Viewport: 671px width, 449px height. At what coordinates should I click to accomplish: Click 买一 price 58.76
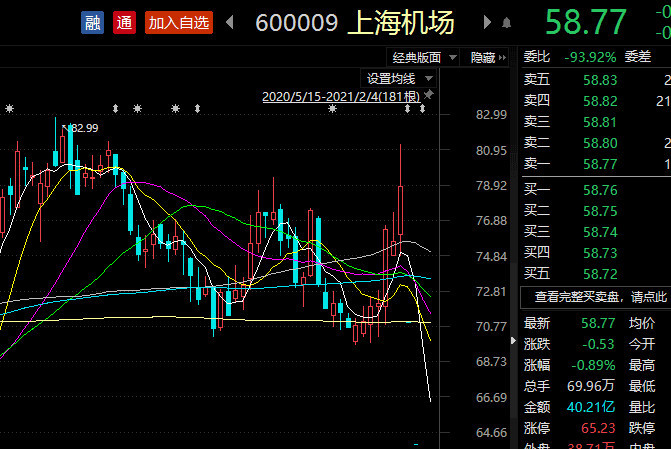[x=600, y=190]
